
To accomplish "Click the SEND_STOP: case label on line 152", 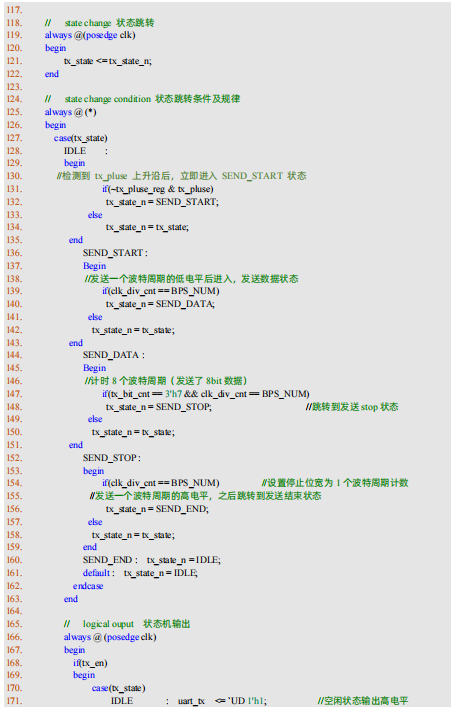I will pyautogui.click(x=112, y=458).
